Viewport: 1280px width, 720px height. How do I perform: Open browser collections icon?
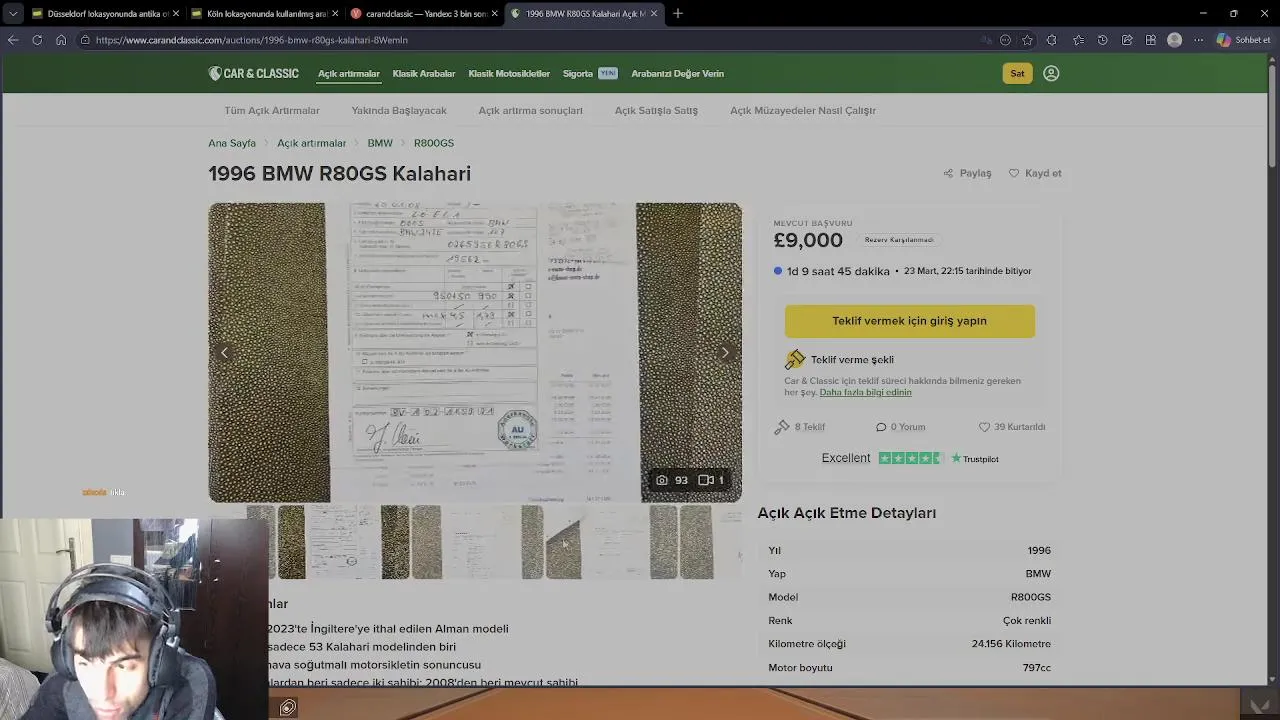click(1151, 40)
